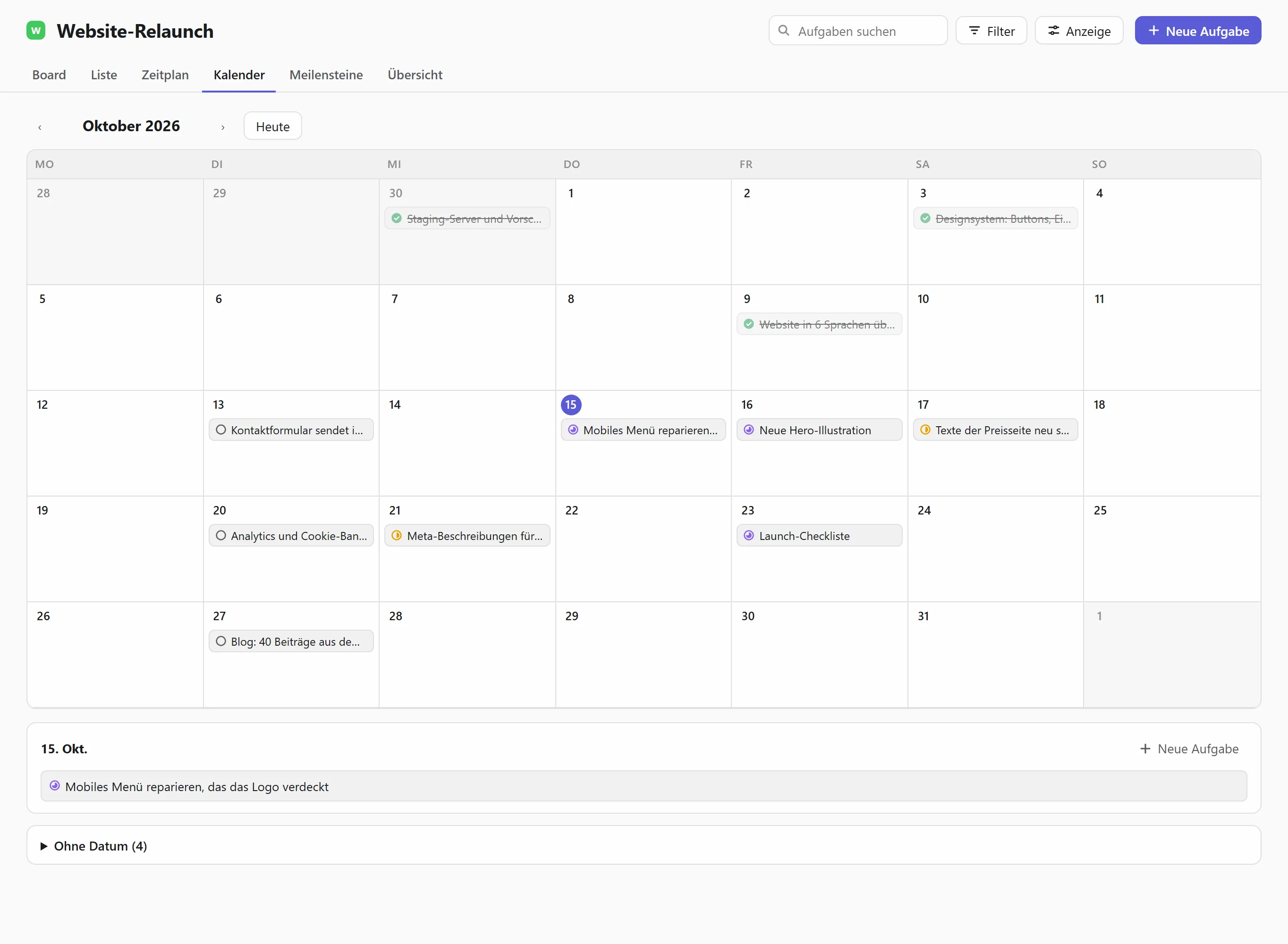Click into the Aufgaben suchen search field
This screenshot has width=1288, height=944.
pyautogui.click(x=858, y=31)
